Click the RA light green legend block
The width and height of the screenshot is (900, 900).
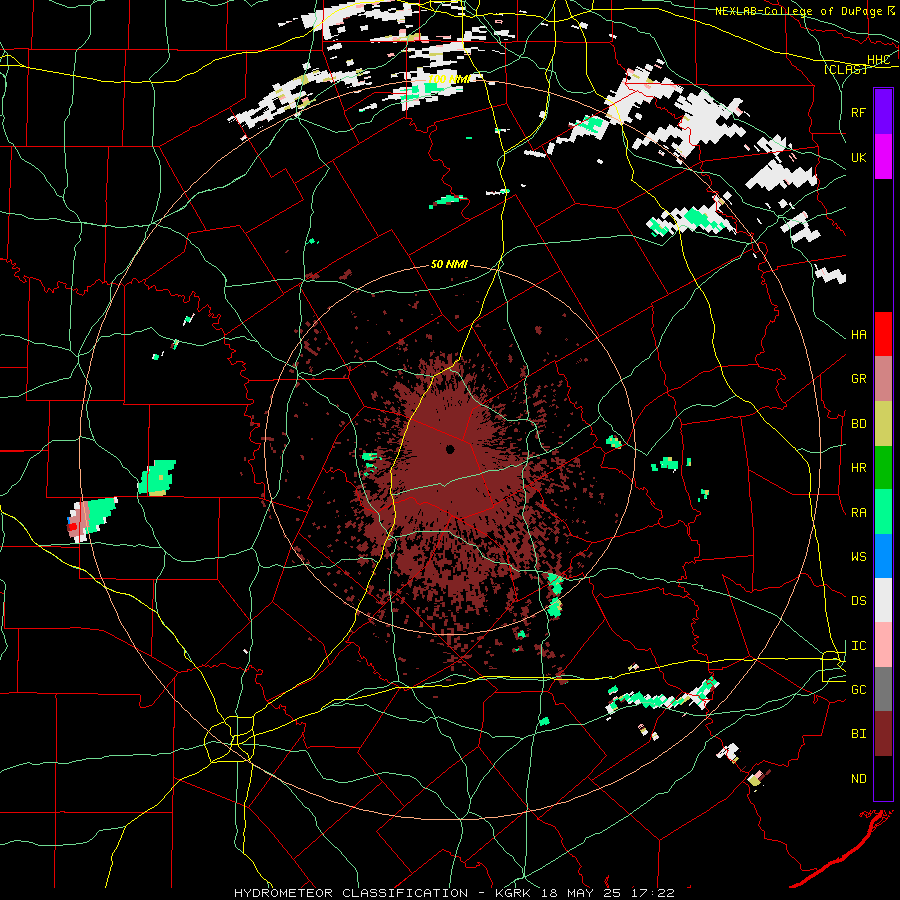point(883,511)
